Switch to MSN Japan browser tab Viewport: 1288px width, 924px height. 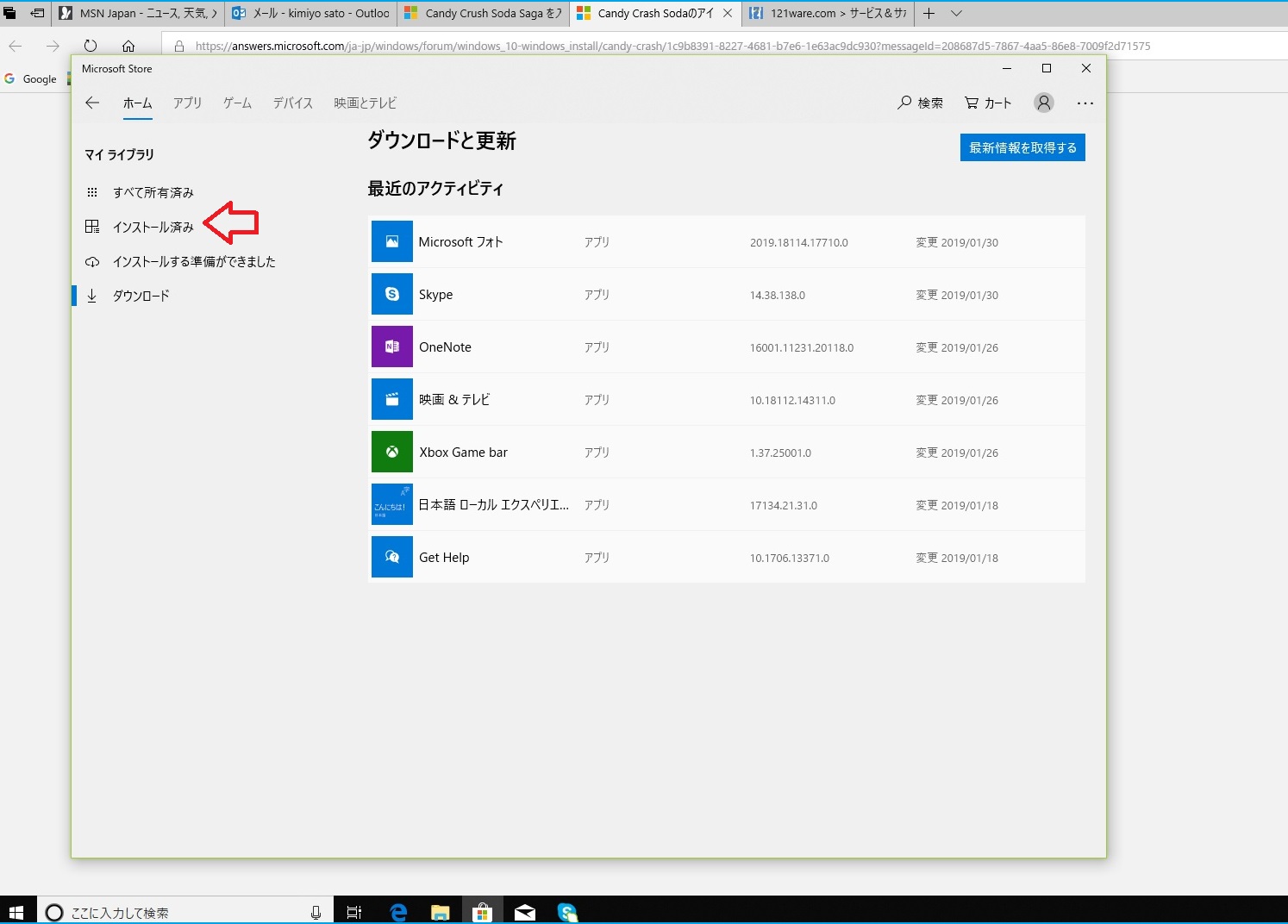point(138,13)
